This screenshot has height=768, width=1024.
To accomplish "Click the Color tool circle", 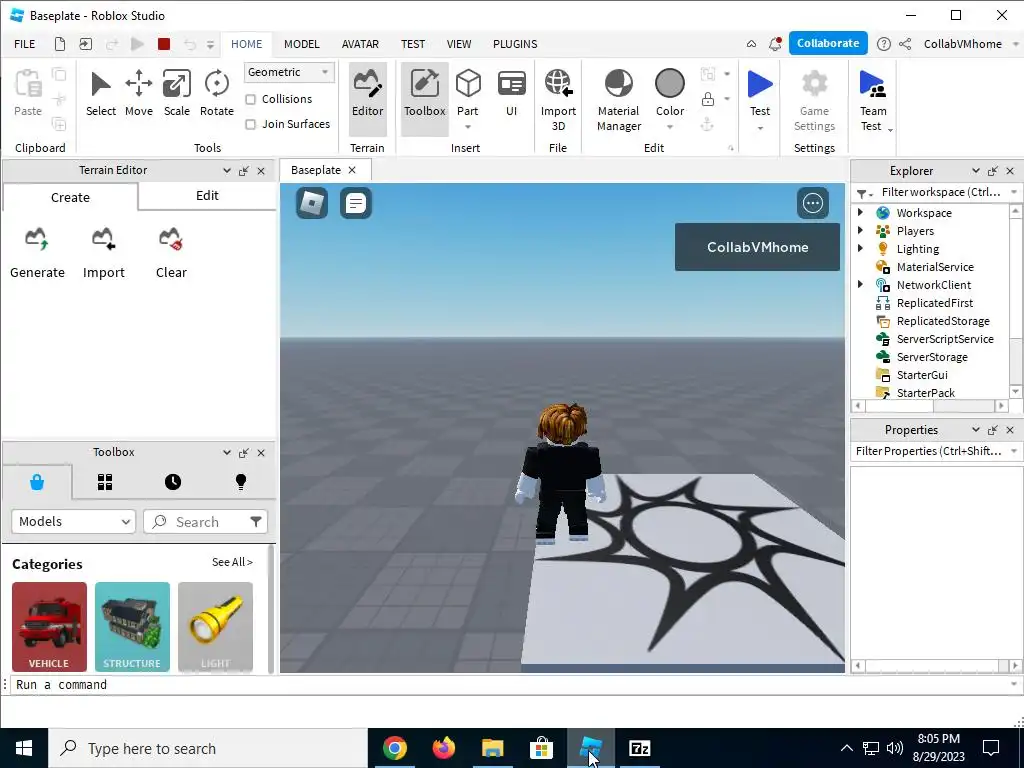I will 669,84.
